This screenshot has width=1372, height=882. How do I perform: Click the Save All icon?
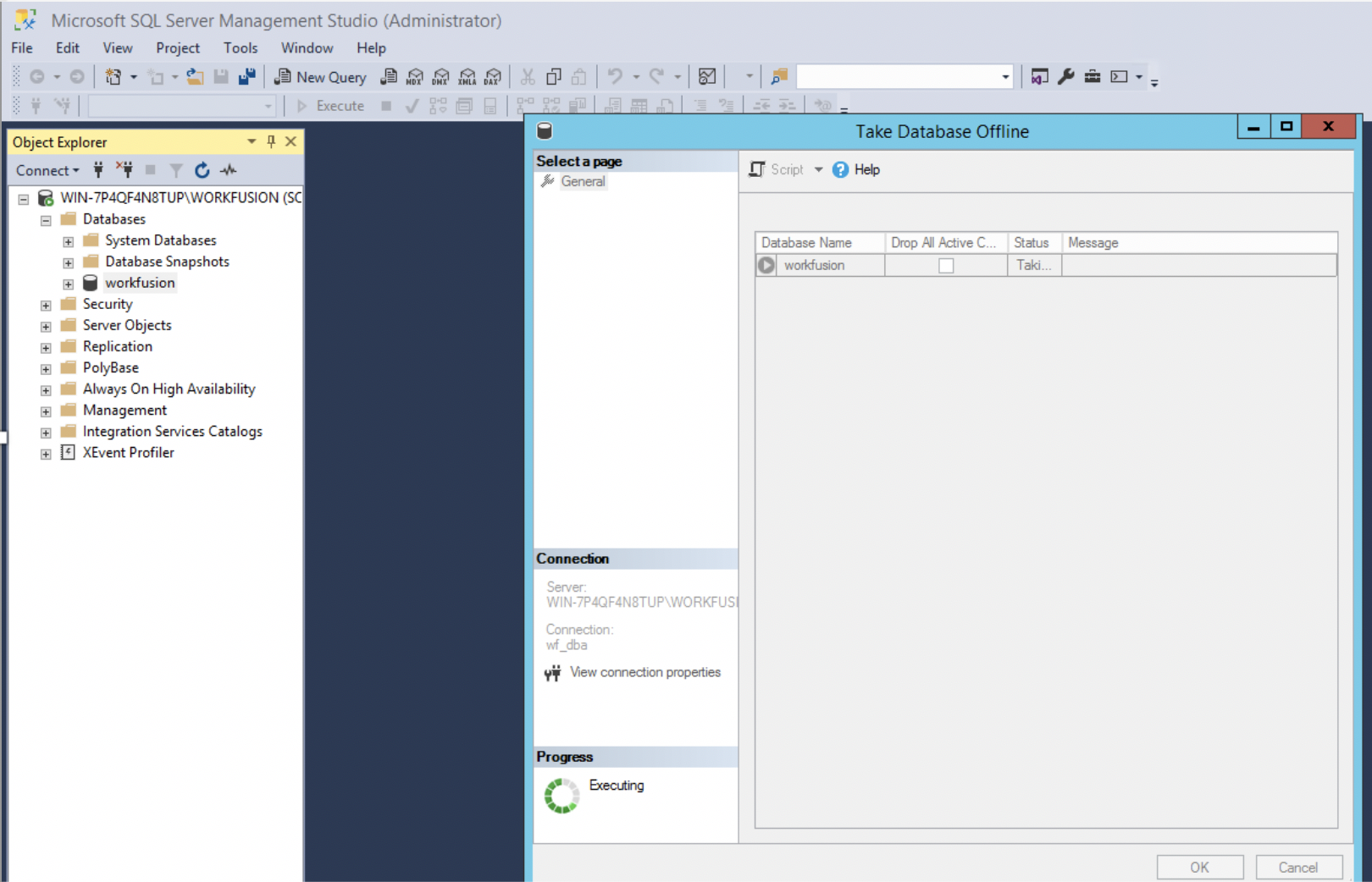click(247, 77)
